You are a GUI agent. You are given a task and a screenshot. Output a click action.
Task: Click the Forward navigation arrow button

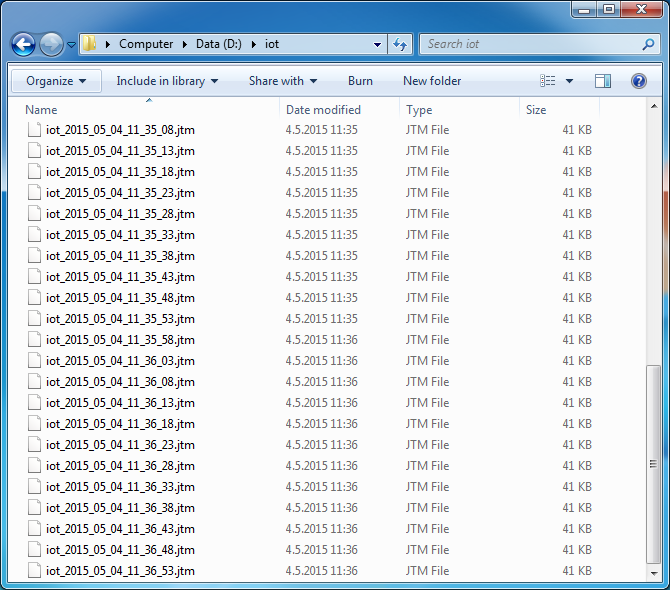51,44
